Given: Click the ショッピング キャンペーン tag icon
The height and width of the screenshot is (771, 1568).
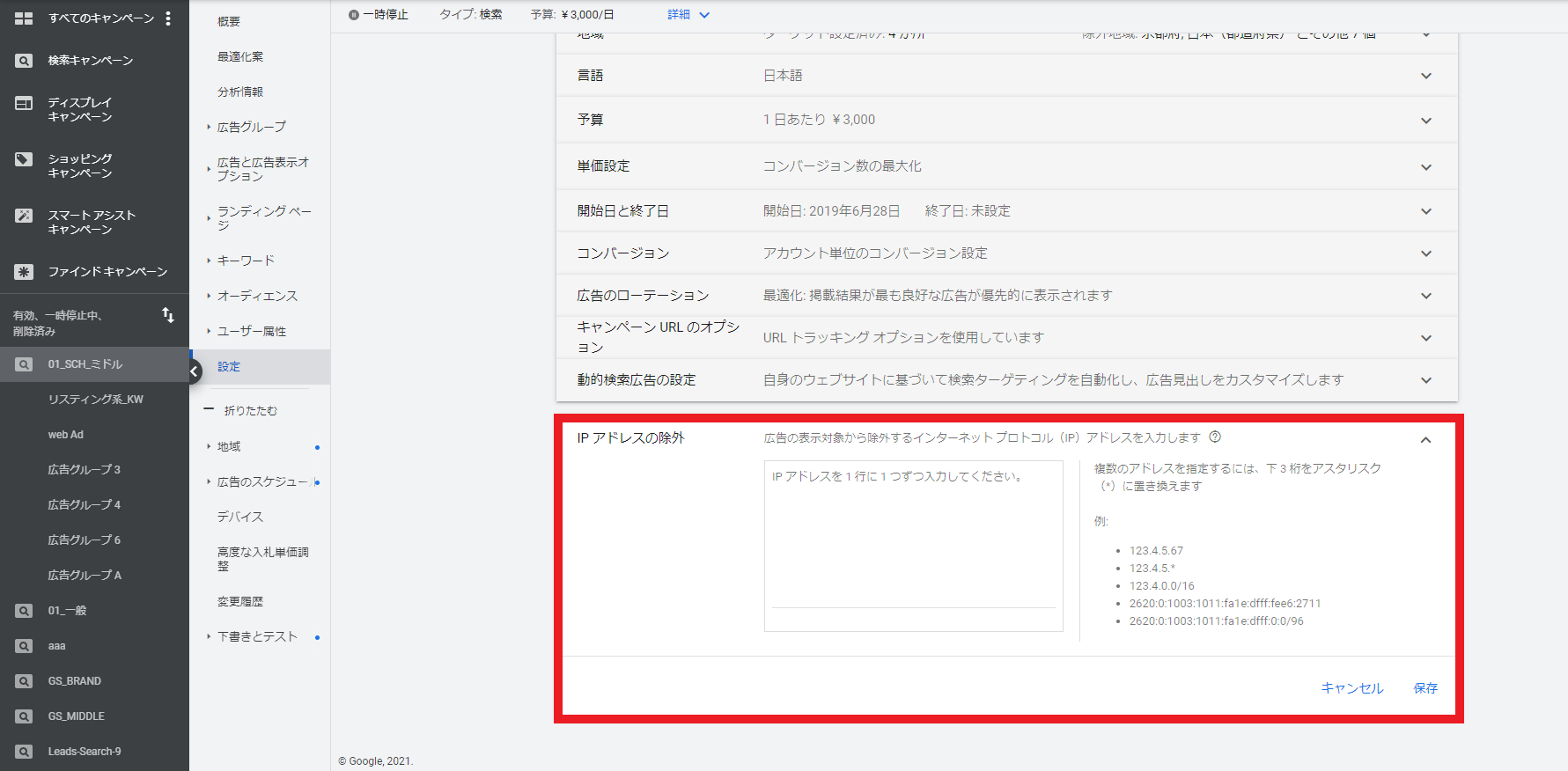Looking at the screenshot, I should point(24,159).
